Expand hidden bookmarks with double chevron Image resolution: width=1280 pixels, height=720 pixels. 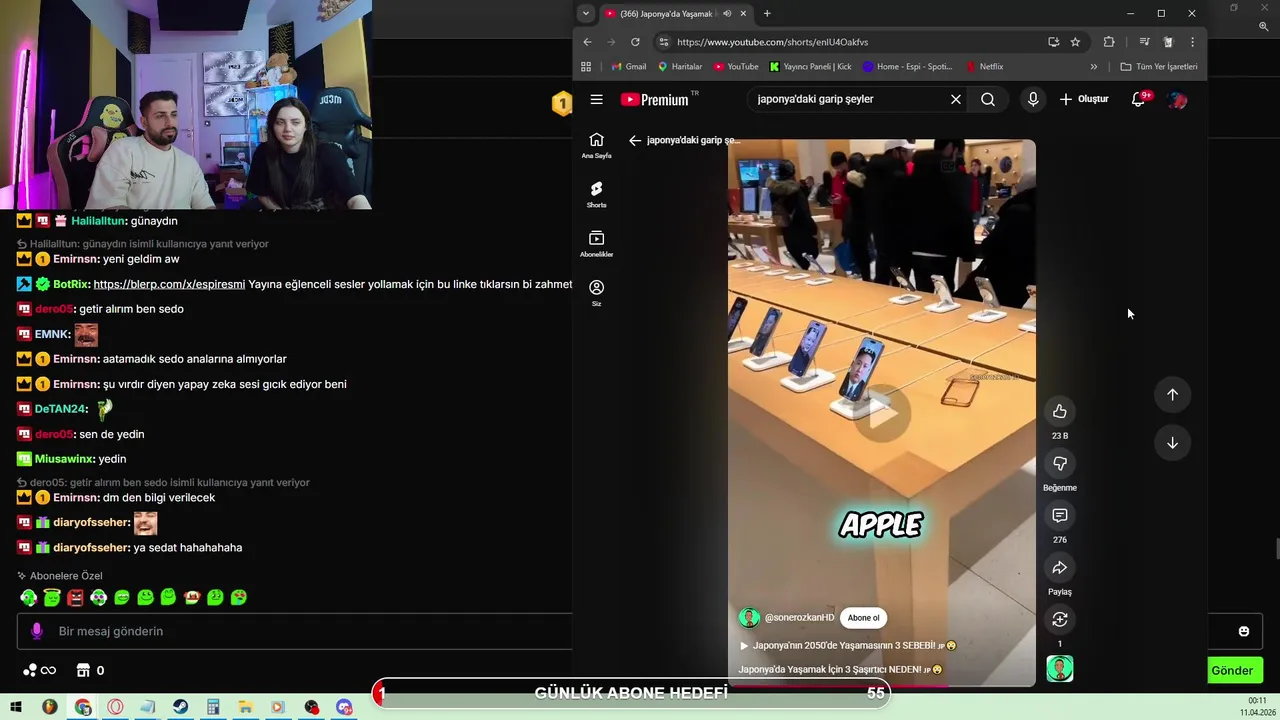click(1093, 67)
